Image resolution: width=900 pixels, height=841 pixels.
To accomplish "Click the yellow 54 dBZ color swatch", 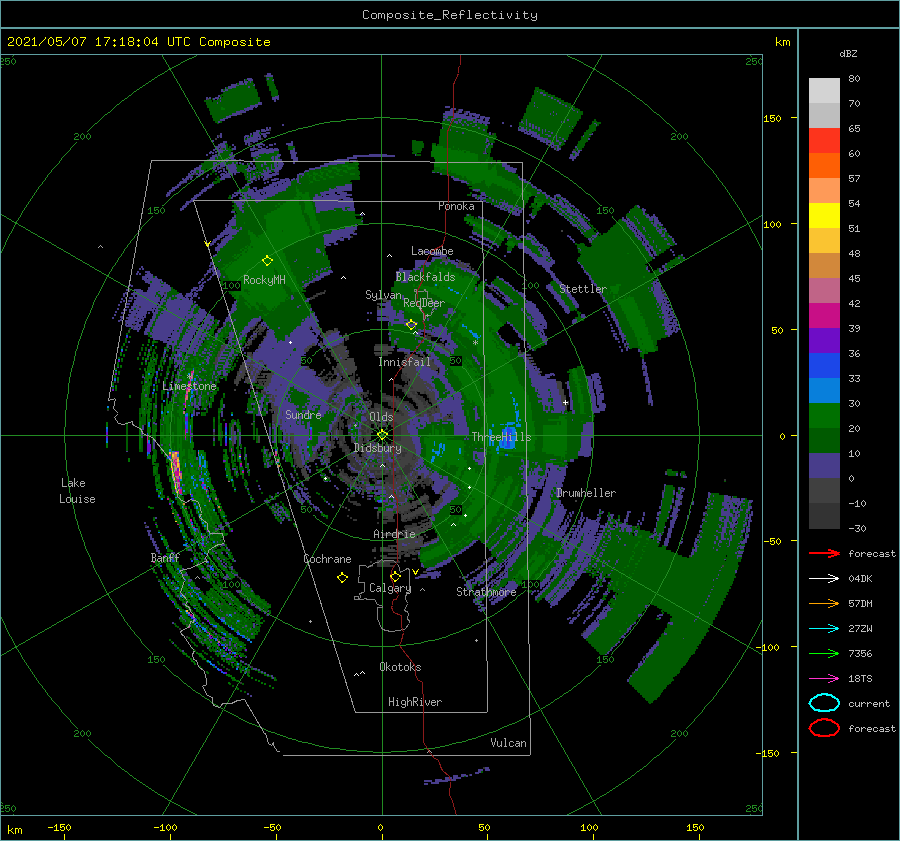I will coord(824,215).
